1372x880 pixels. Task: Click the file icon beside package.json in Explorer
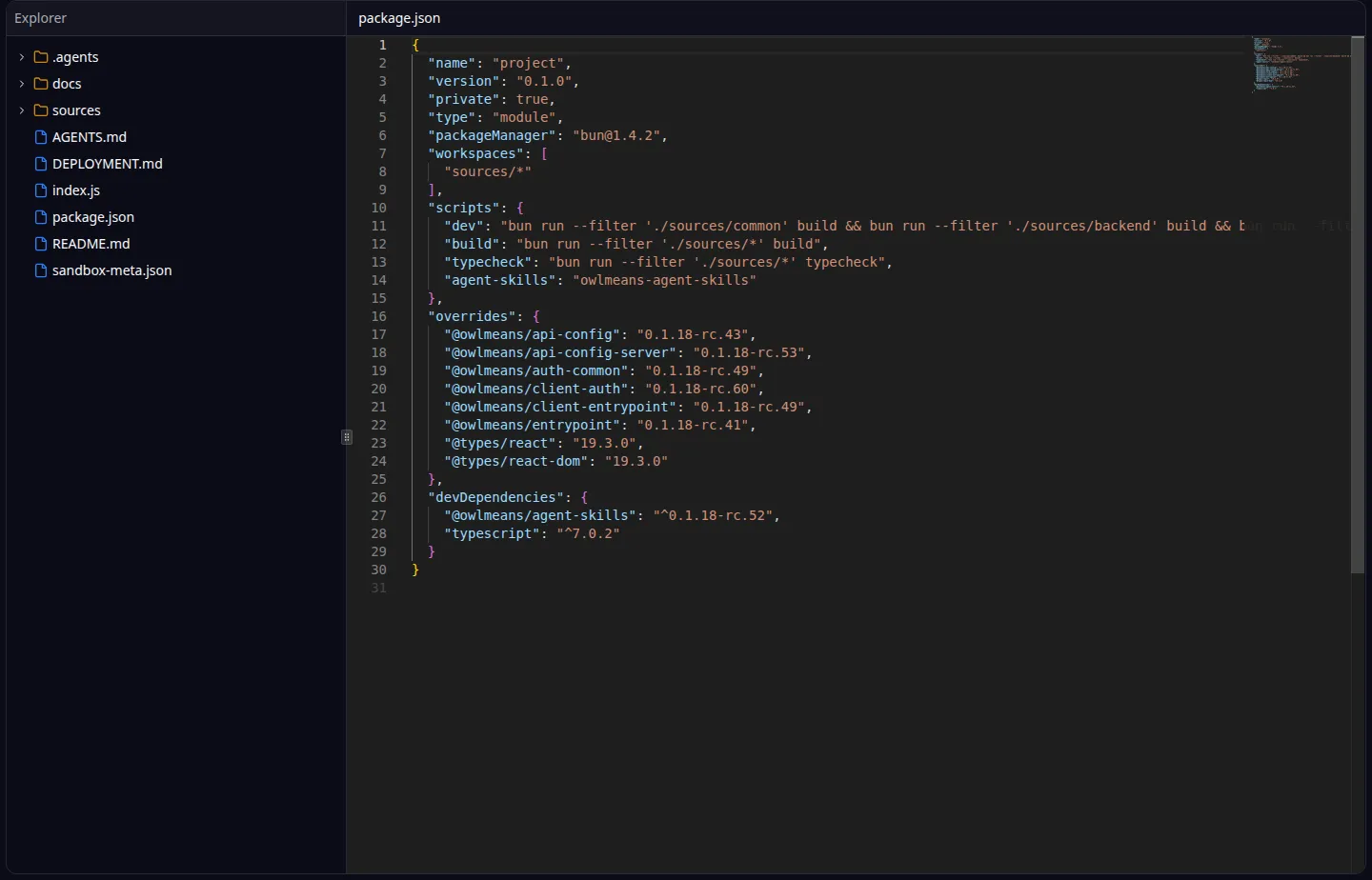[41, 217]
